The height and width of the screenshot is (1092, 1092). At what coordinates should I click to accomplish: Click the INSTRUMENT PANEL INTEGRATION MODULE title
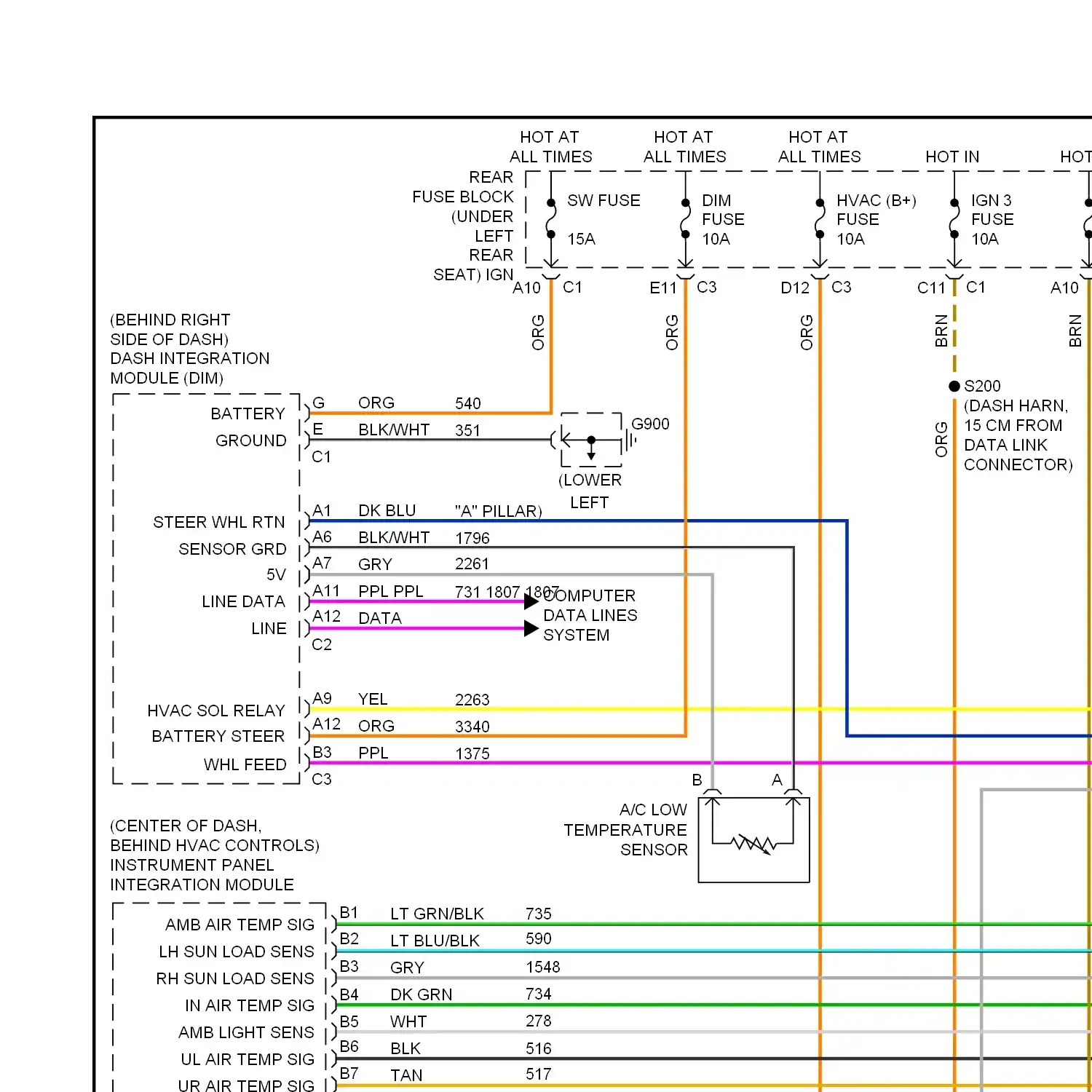[202, 875]
